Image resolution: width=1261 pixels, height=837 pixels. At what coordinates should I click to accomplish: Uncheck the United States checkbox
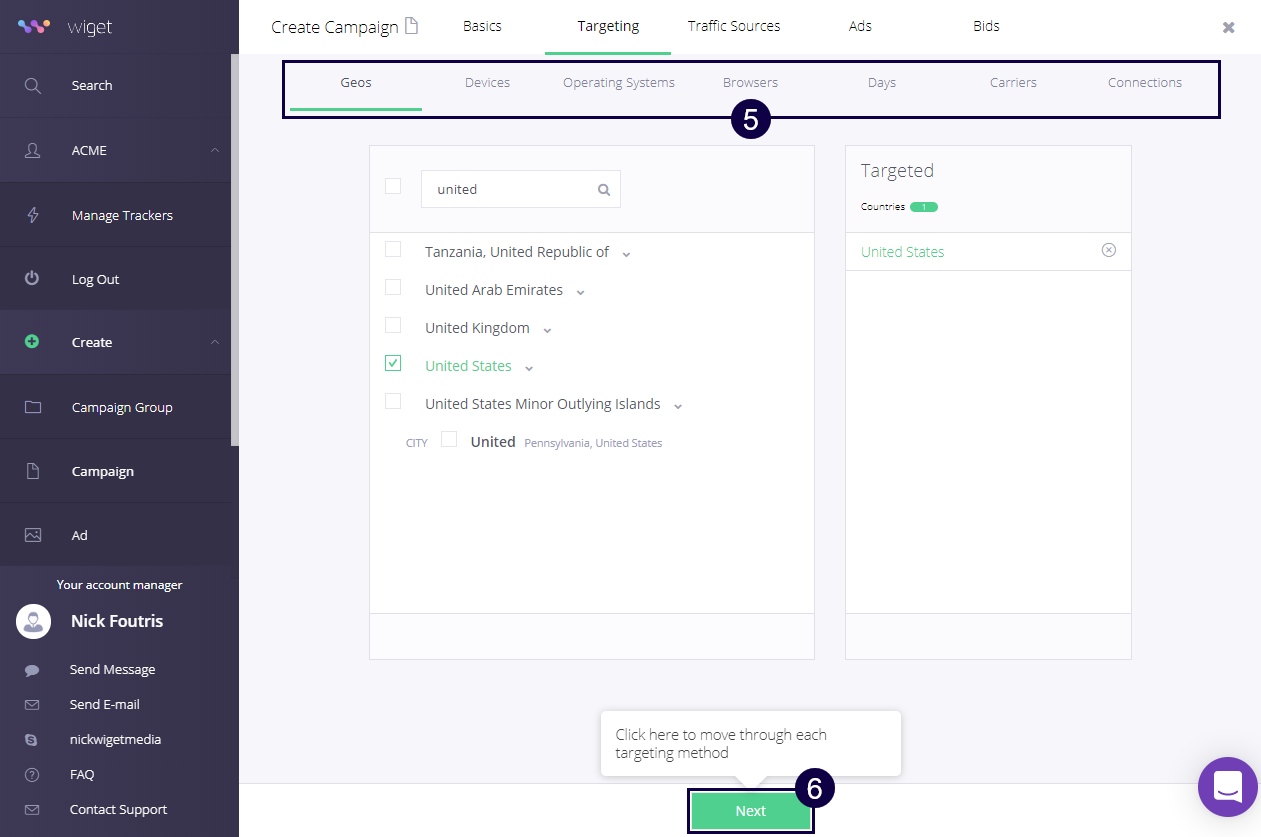coord(393,364)
